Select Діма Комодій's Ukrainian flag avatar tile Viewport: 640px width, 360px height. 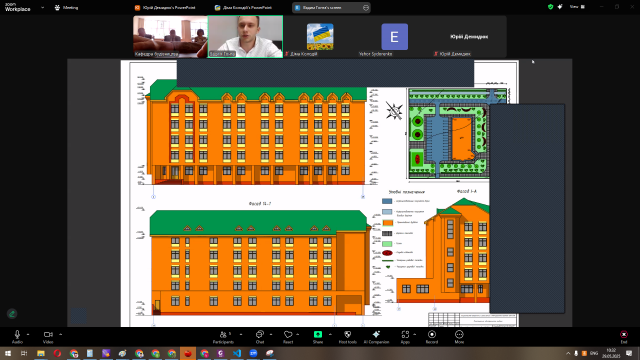click(320, 37)
